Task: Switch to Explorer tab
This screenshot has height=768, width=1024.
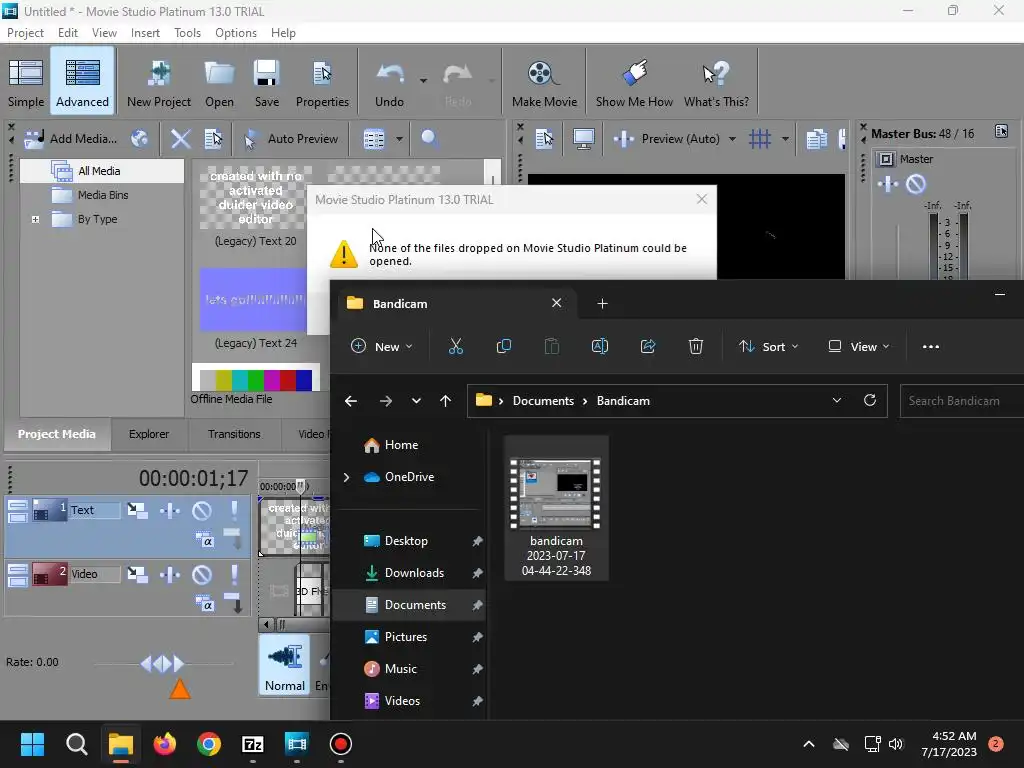Action: coord(149,434)
